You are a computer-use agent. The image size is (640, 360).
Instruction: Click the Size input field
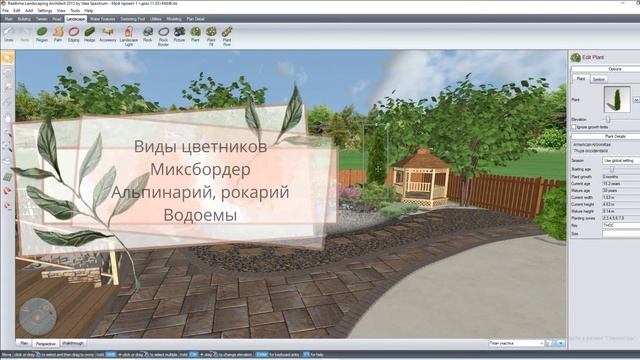(621, 233)
